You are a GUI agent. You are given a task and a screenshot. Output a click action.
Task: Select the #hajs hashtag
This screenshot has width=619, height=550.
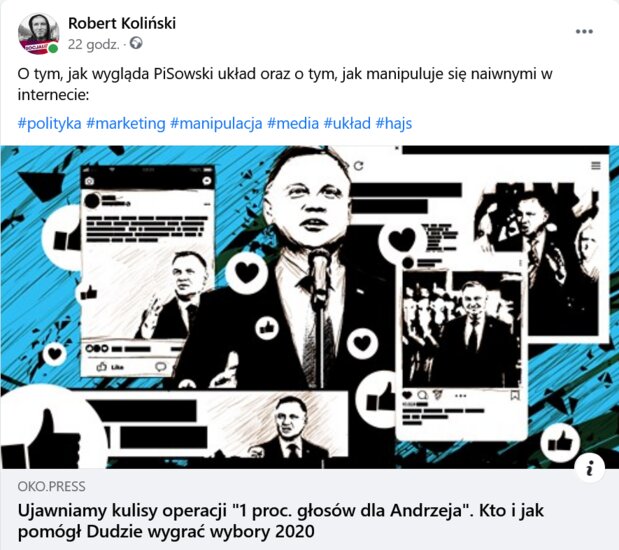pos(394,123)
